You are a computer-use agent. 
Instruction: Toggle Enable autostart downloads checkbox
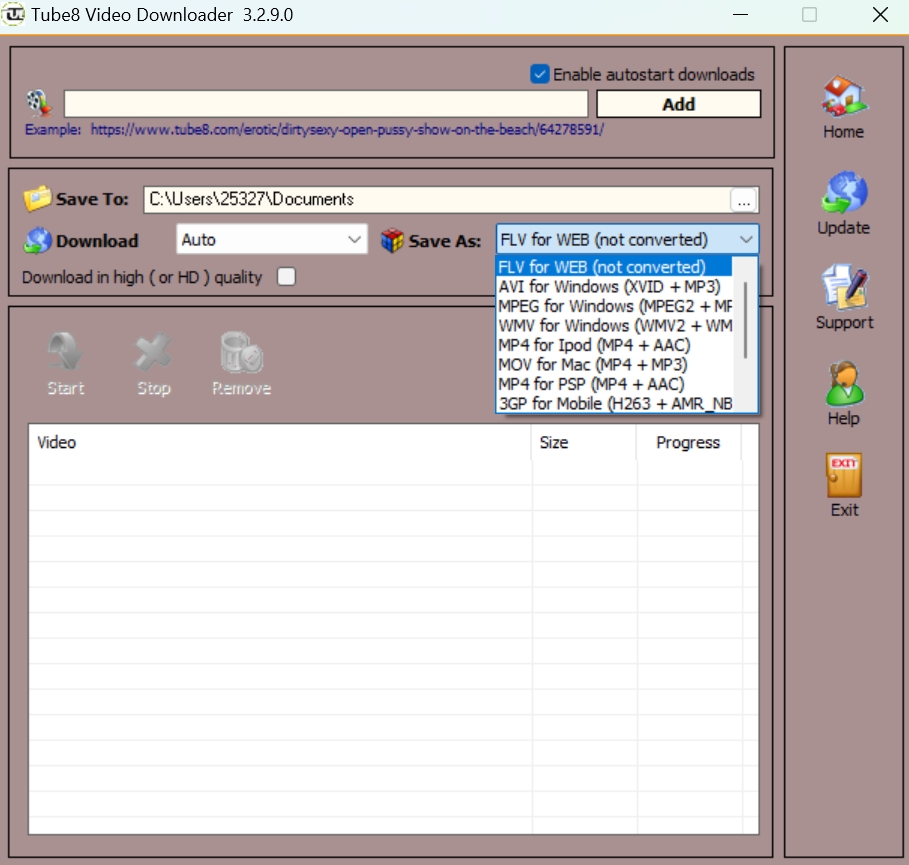(540, 74)
